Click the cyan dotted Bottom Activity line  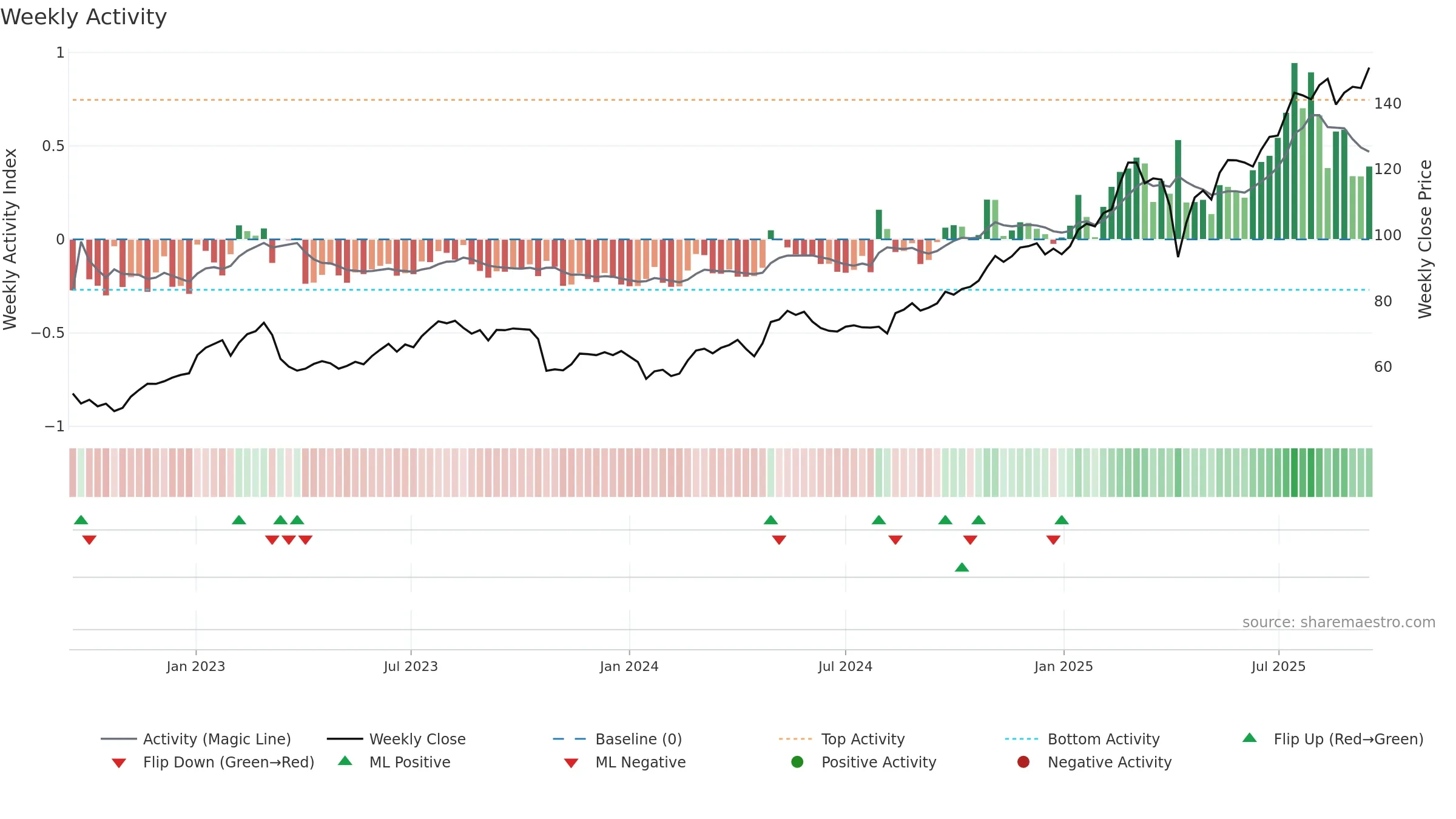pyautogui.click(x=721, y=289)
